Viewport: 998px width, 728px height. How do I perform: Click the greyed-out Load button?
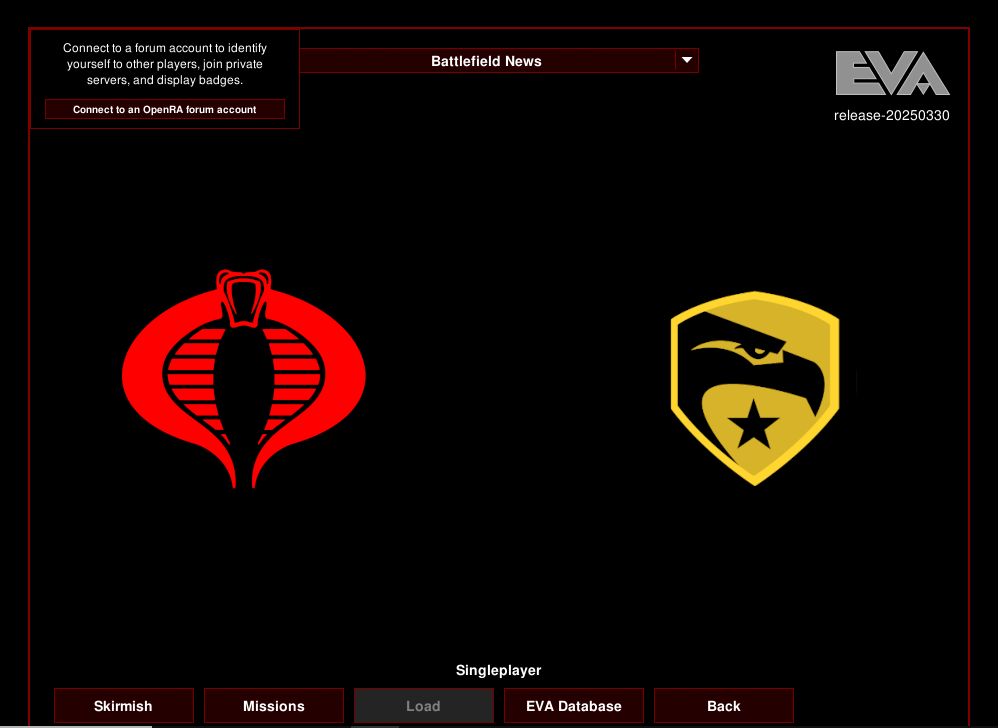(x=424, y=706)
